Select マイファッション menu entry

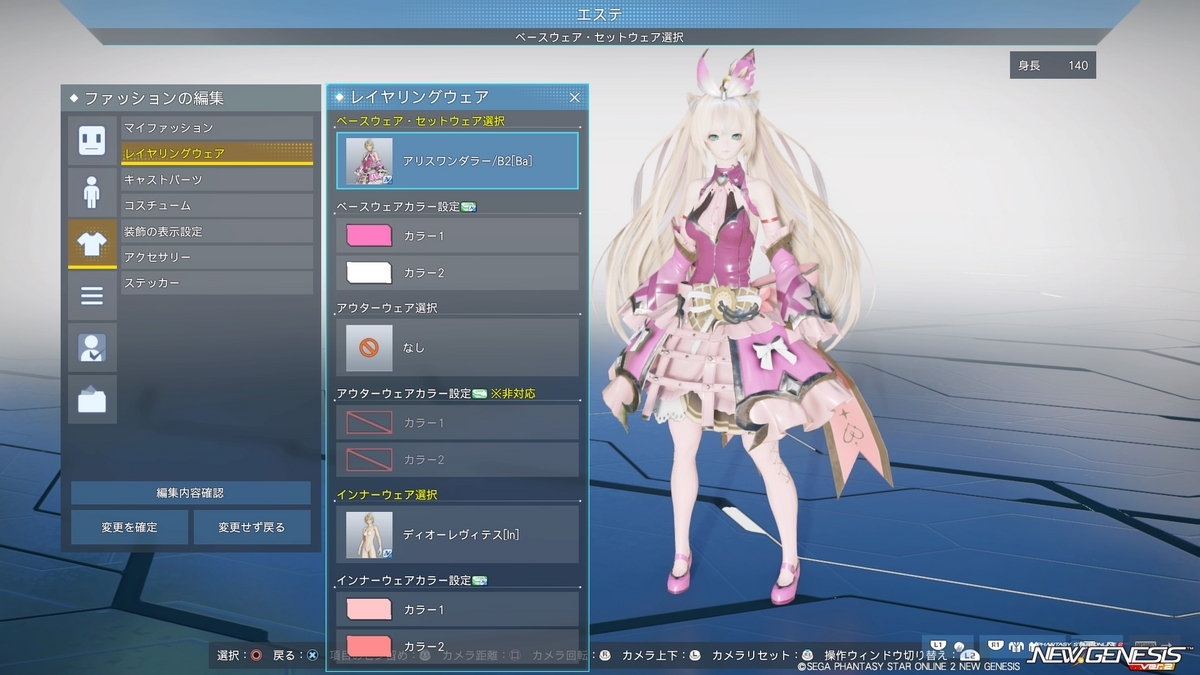[x=217, y=128]
